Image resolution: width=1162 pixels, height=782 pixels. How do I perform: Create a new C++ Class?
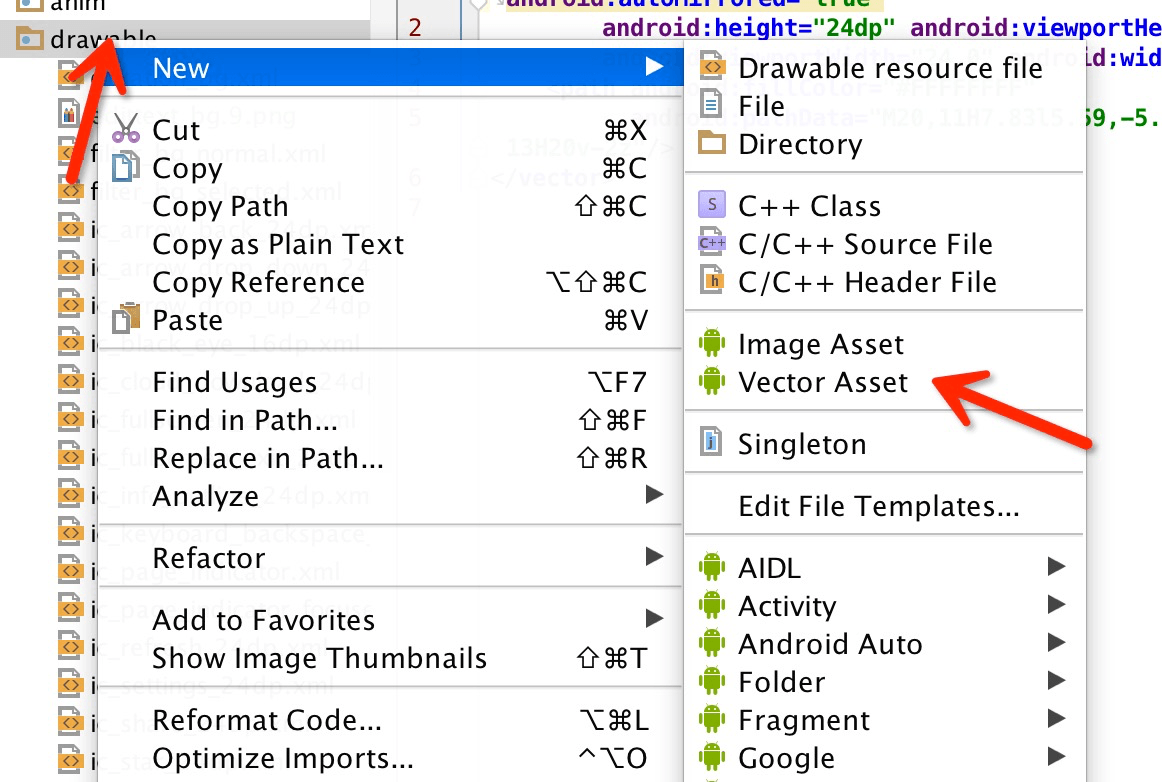pos(886,205)
